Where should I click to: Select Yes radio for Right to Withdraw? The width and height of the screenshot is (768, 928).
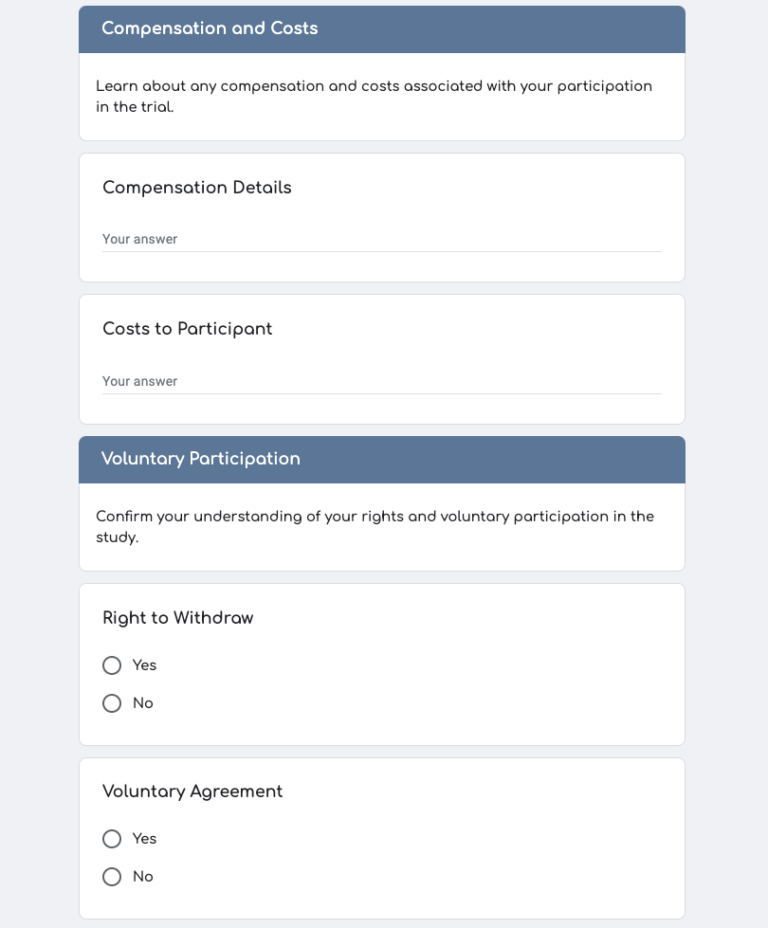point(112,666)
